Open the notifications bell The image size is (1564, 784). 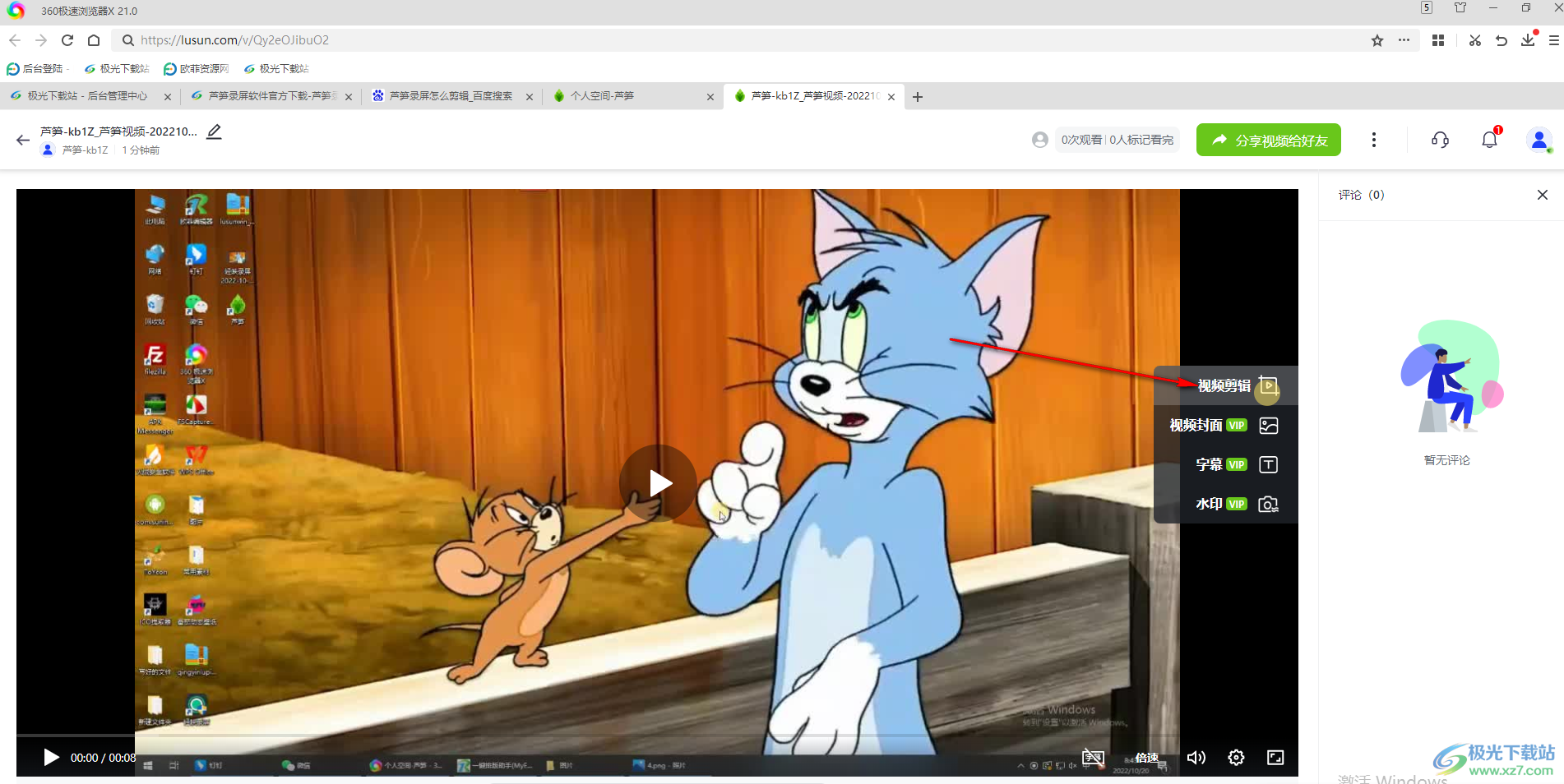(1490, 139)
